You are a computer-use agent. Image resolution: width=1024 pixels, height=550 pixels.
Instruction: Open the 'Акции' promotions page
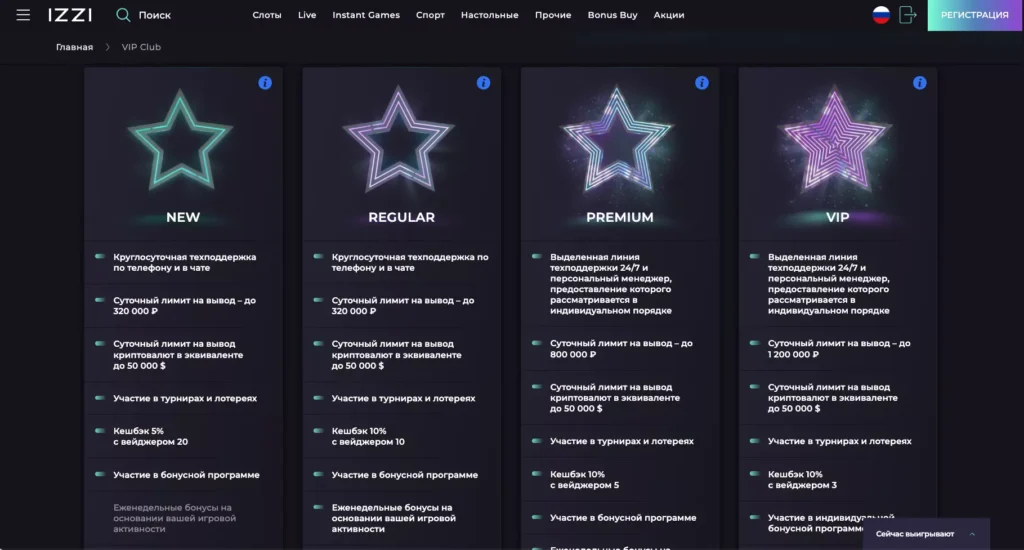pyautogui.click(x=669, y=16)
